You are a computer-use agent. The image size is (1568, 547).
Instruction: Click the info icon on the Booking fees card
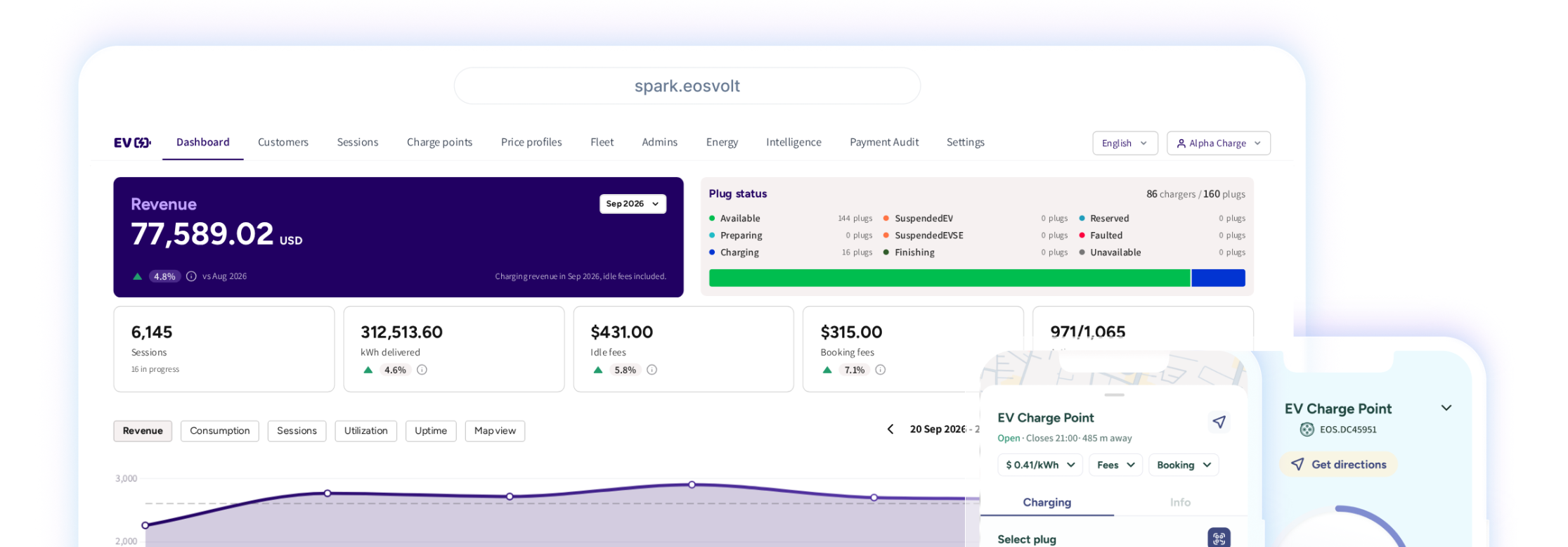click(x=880, y=370)
